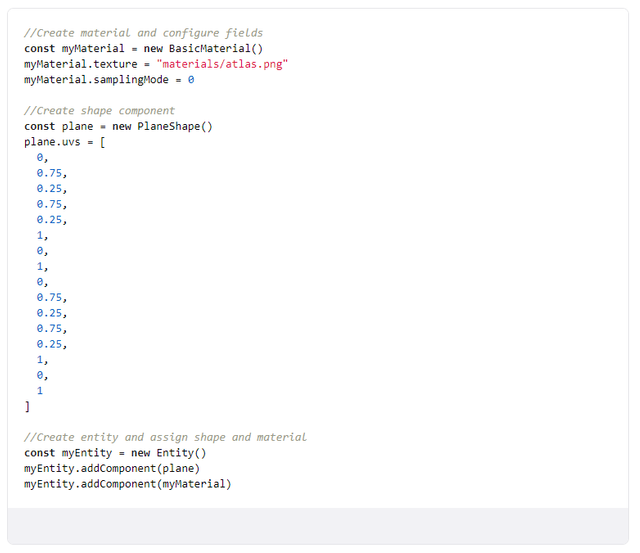
Task: Click the line "myEntity.addComponent(myMaterial)"
Action: pos(127,484)
